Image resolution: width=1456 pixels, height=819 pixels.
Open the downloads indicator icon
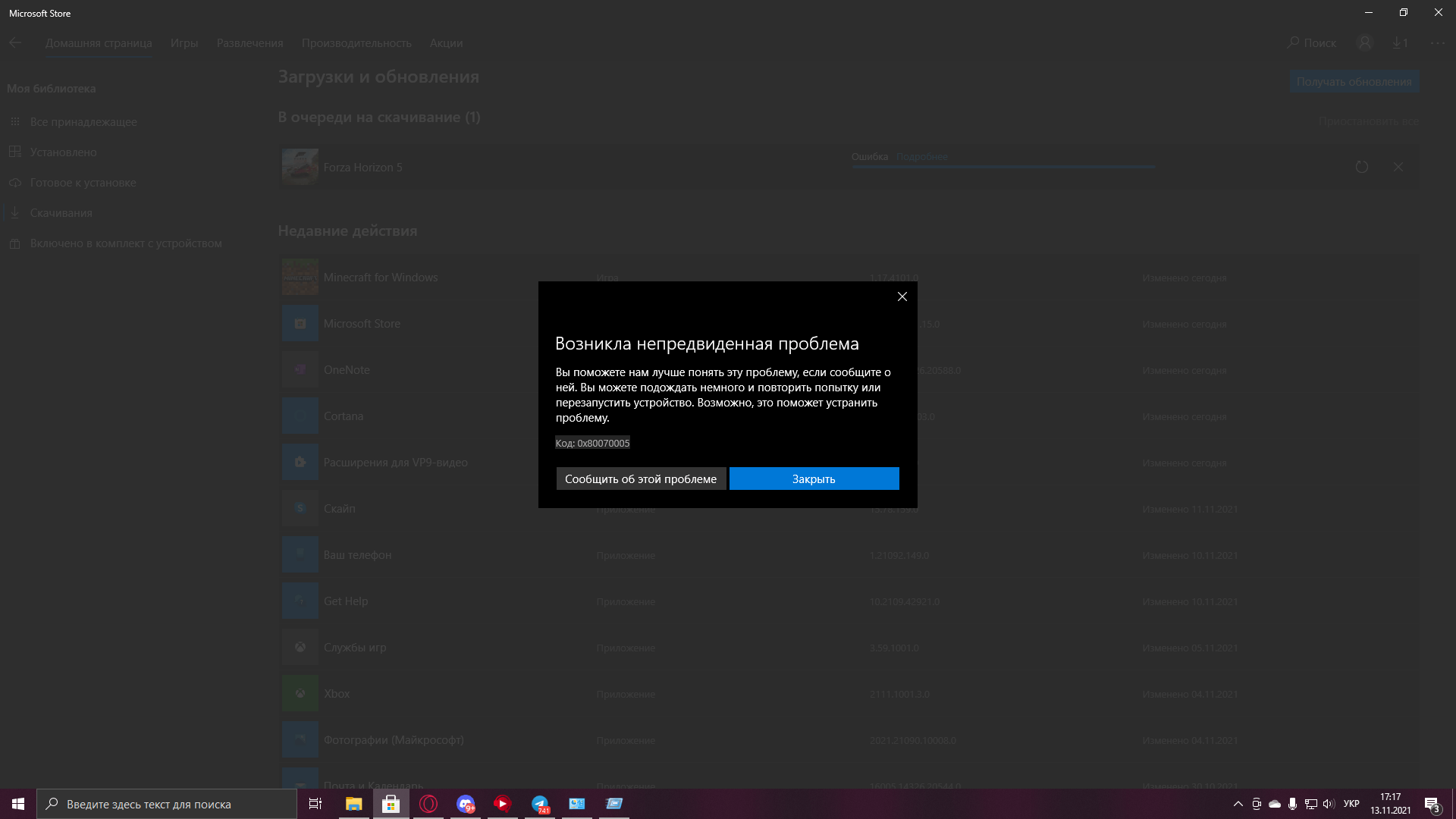1400,43
